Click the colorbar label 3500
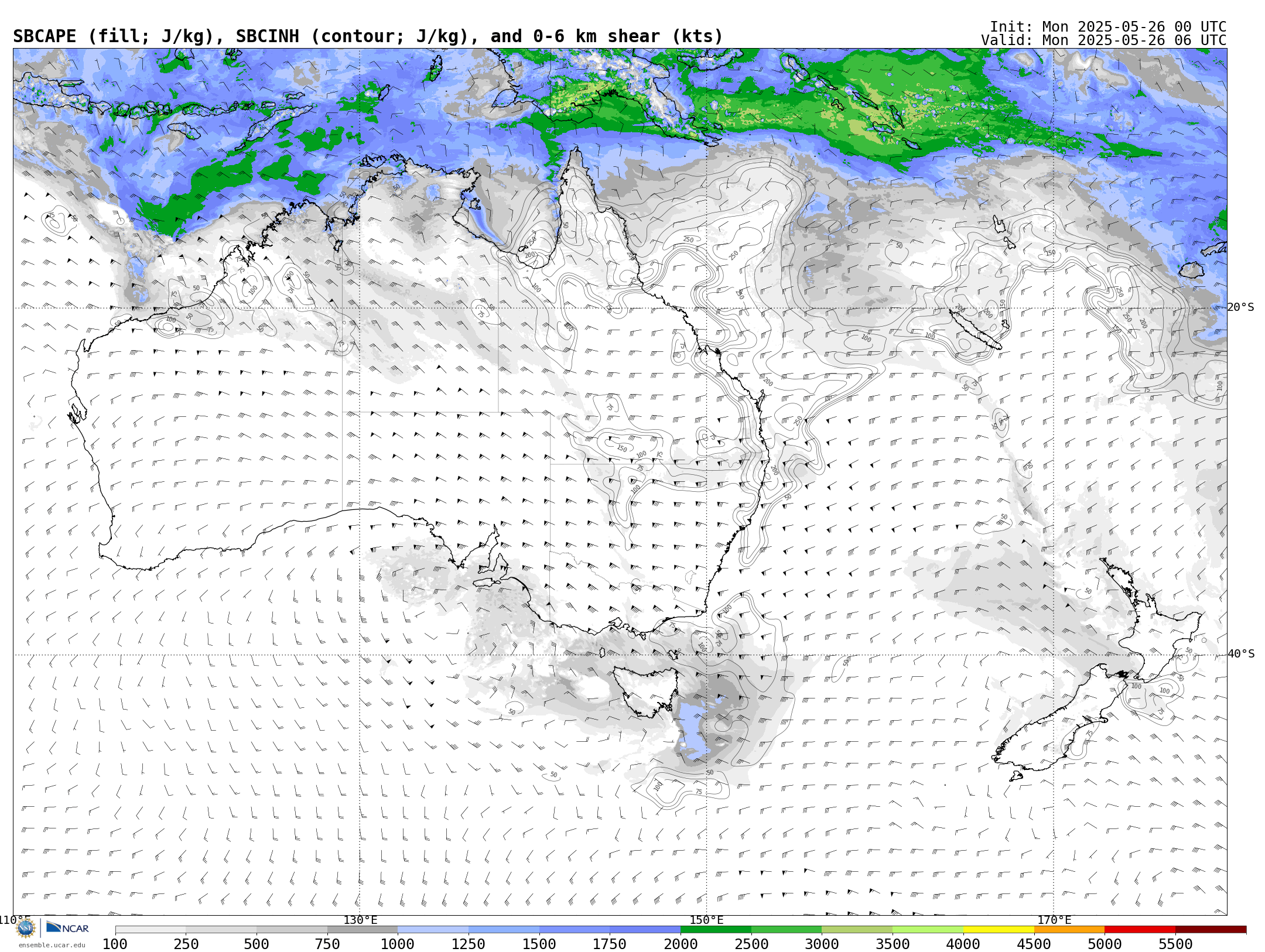 coord(893,944)
